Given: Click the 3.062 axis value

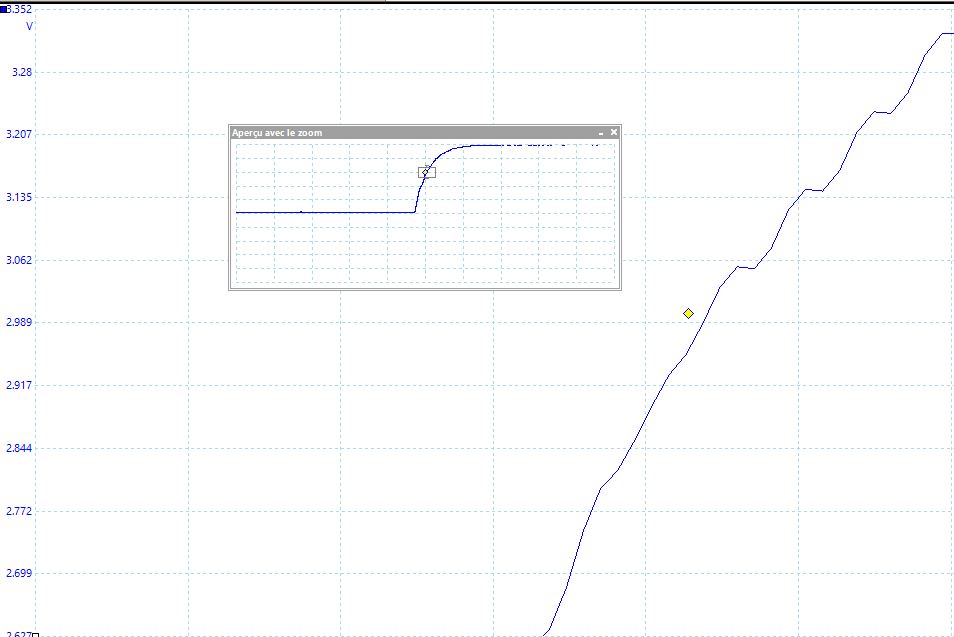Looking at the screenshot, I should click(19, 260).
